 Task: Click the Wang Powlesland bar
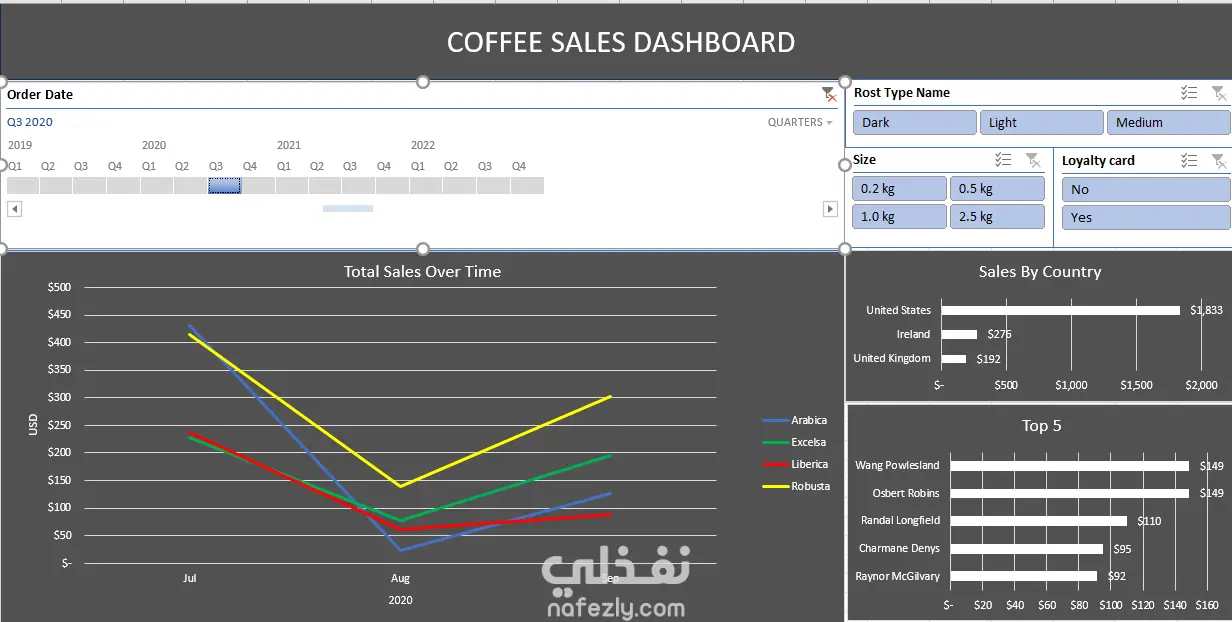1070,465
